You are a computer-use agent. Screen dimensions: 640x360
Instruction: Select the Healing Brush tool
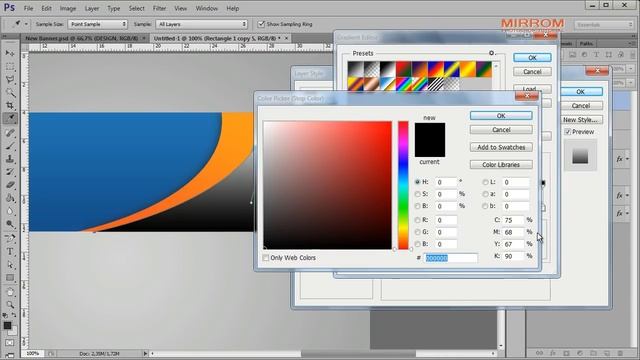click(10, 132)
